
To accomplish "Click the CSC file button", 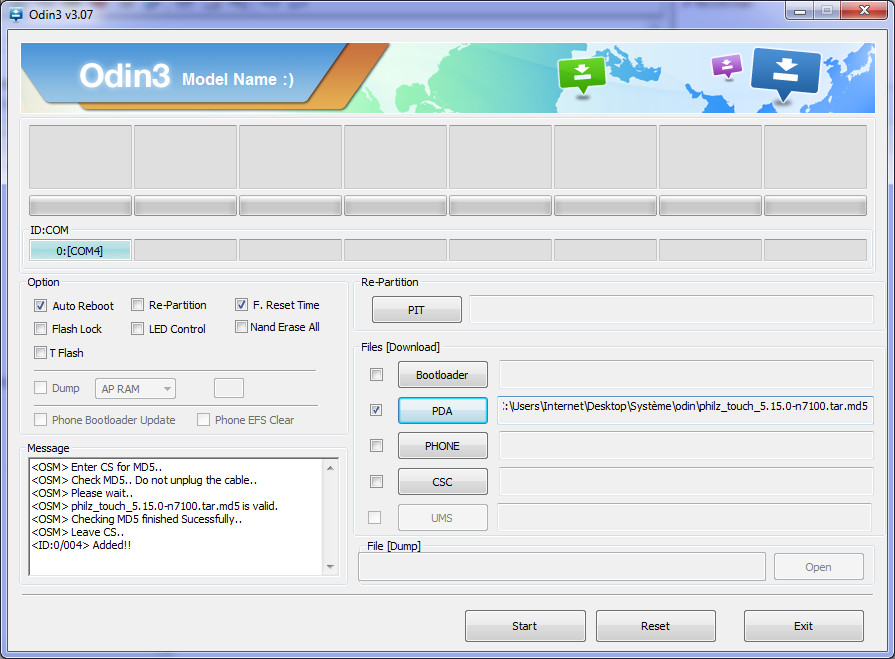I will (442, 482).
